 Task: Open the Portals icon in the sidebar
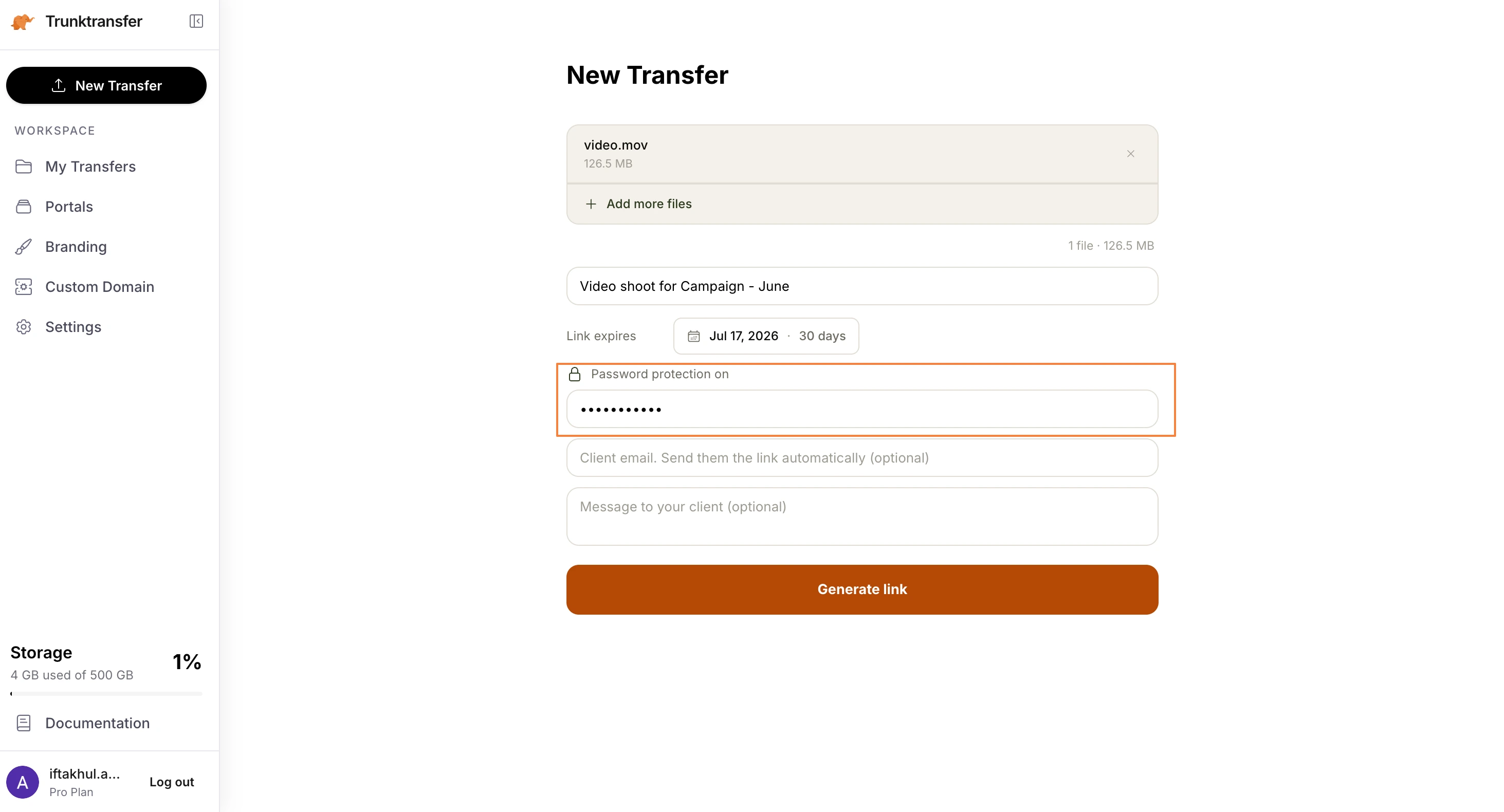pos(23,207)
